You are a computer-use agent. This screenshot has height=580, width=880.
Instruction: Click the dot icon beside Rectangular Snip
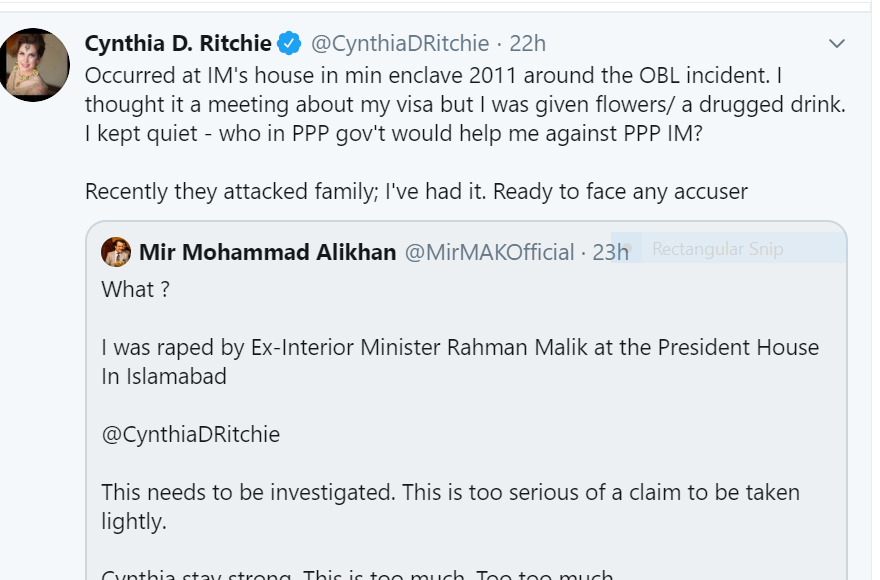(627, 248)
